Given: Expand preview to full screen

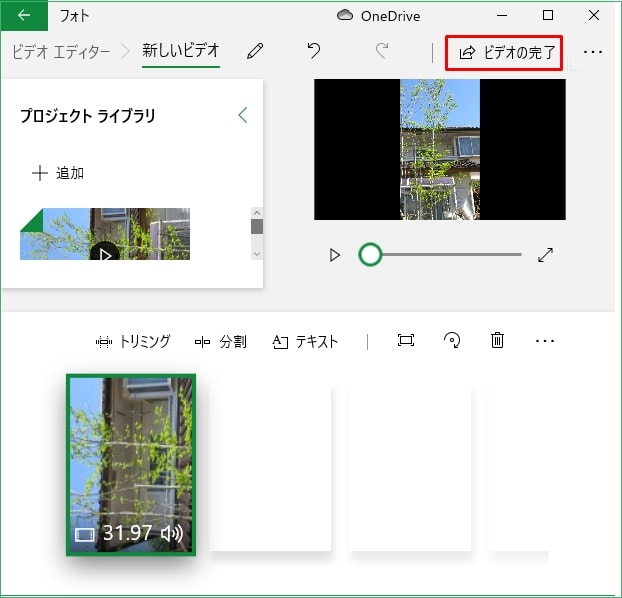Looking at the screenshot, I should 545,255.
